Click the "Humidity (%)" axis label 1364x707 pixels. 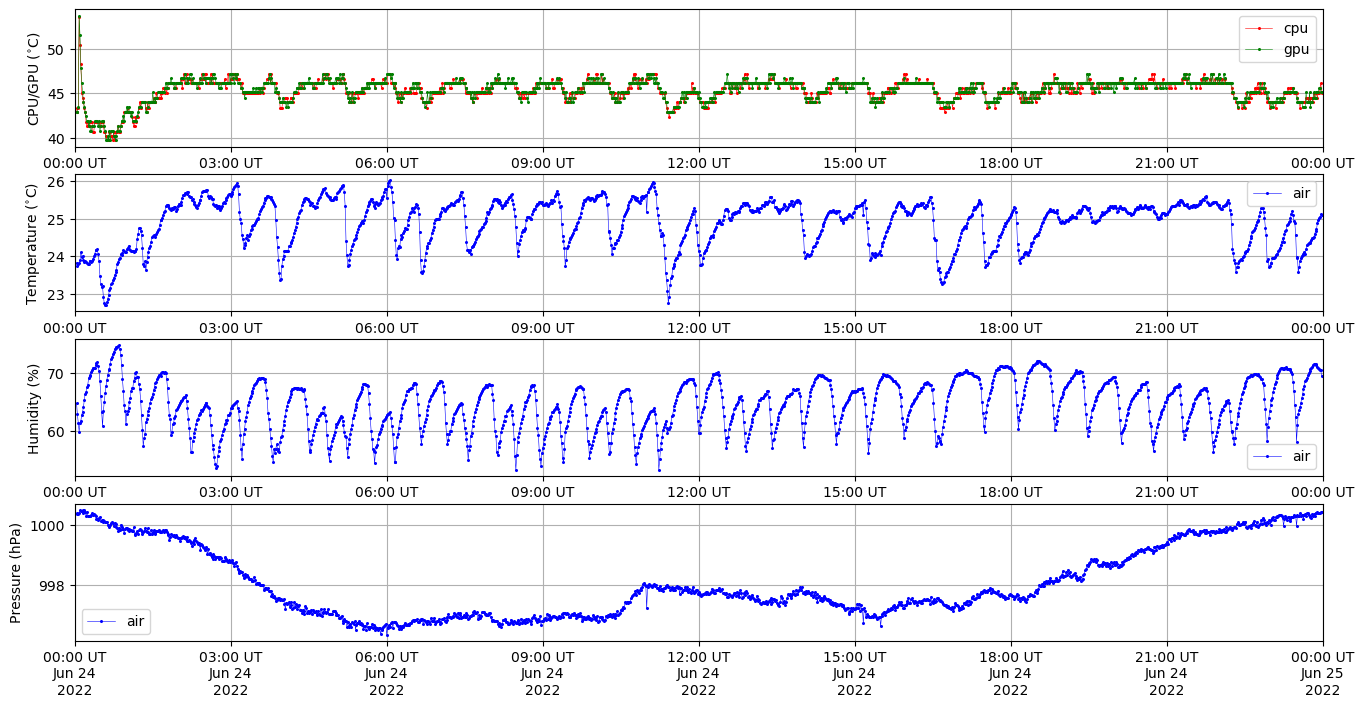coord(33,407)
